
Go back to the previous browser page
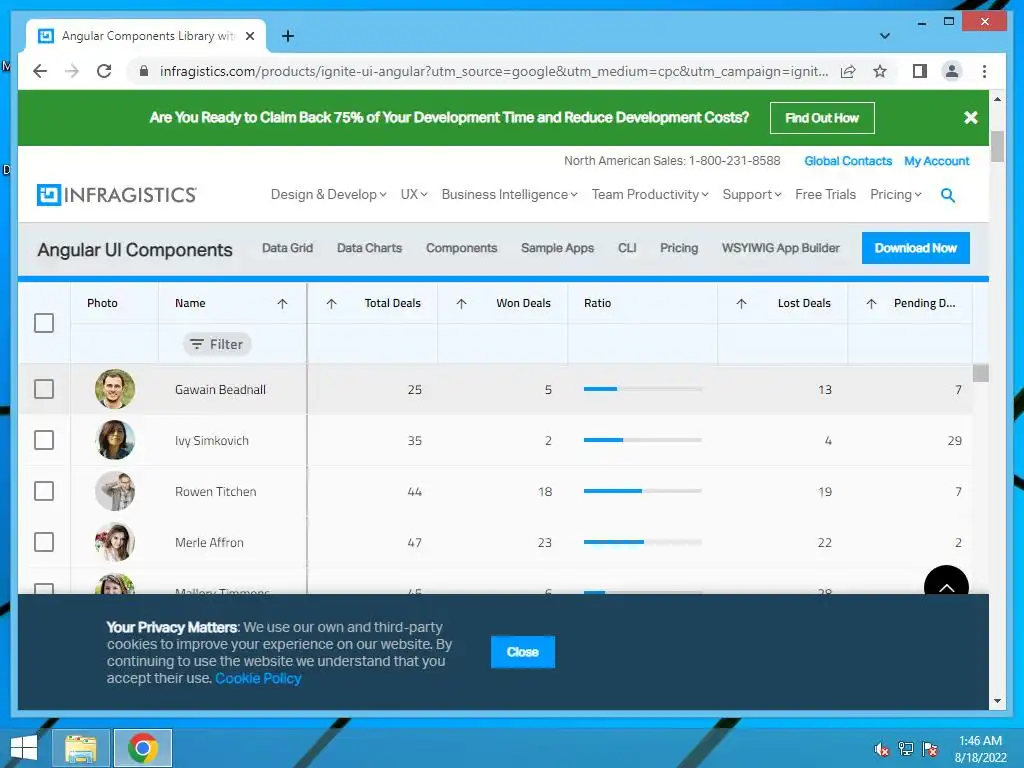click(x=40, y=71)
